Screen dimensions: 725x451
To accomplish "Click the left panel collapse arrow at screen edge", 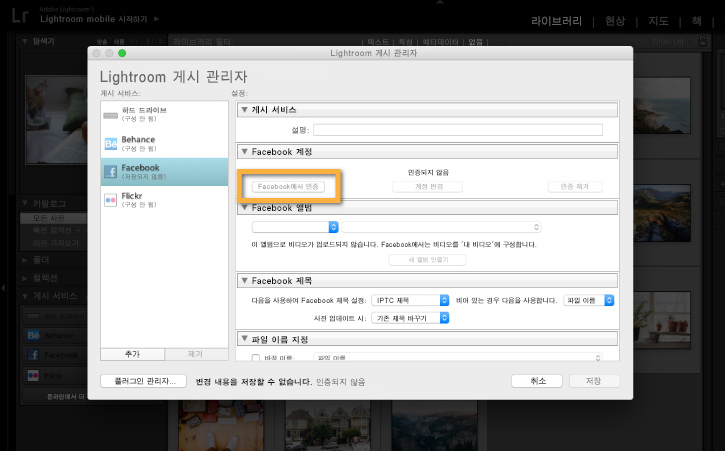I will pyautogui.click(x=3, y=288).
